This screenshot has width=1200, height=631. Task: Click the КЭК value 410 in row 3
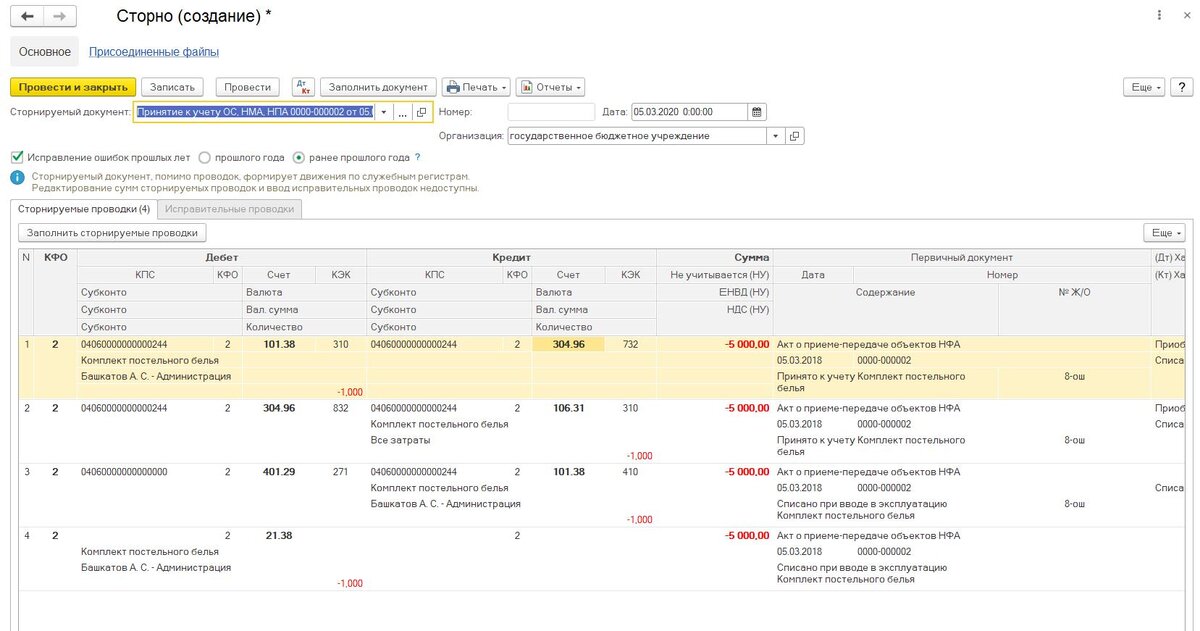coord(630,472)
